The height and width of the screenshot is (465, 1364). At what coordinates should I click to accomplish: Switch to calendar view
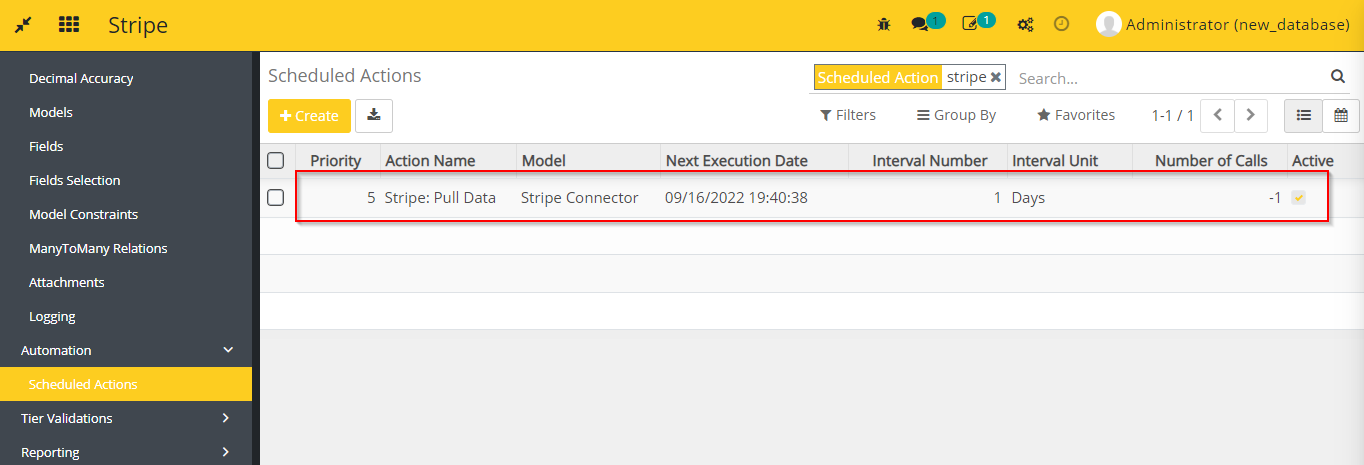1341,115
